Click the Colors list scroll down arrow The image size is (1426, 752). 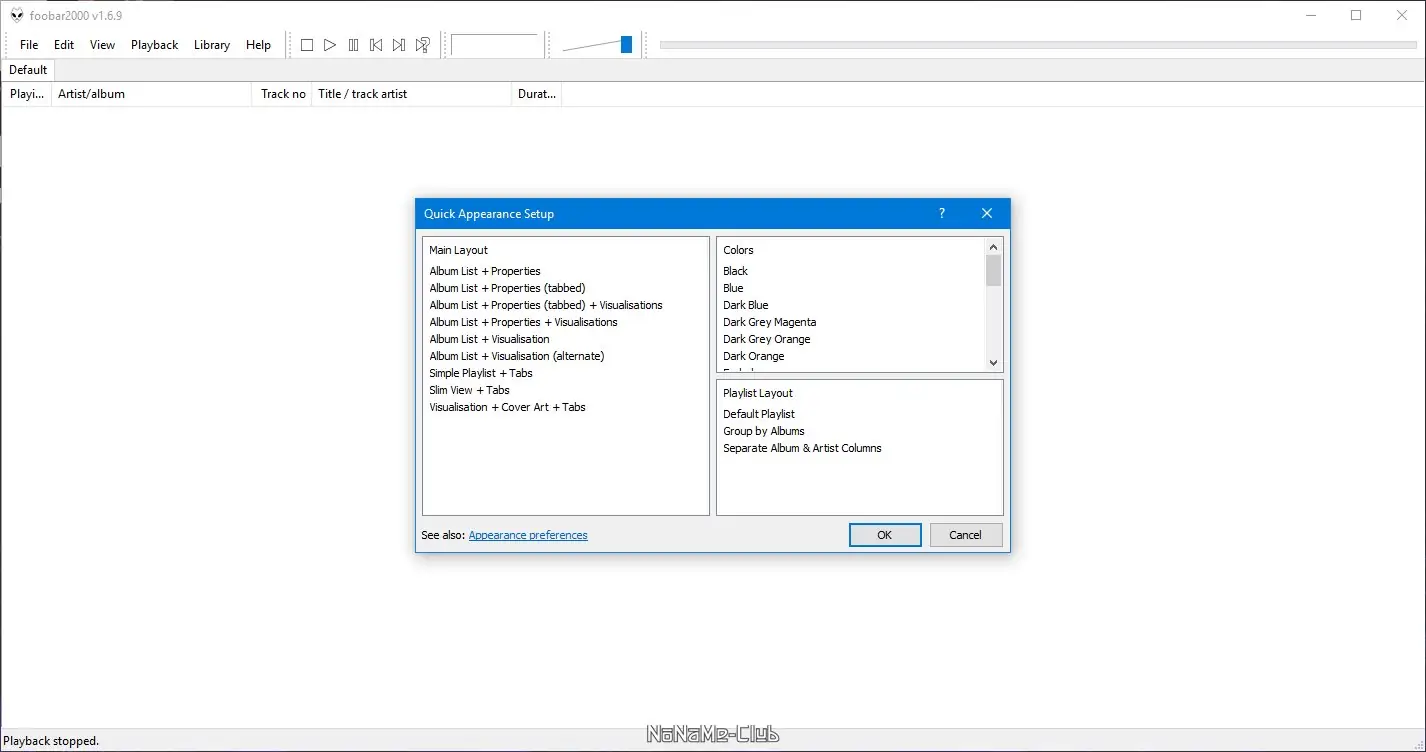(x=993, y=363)
